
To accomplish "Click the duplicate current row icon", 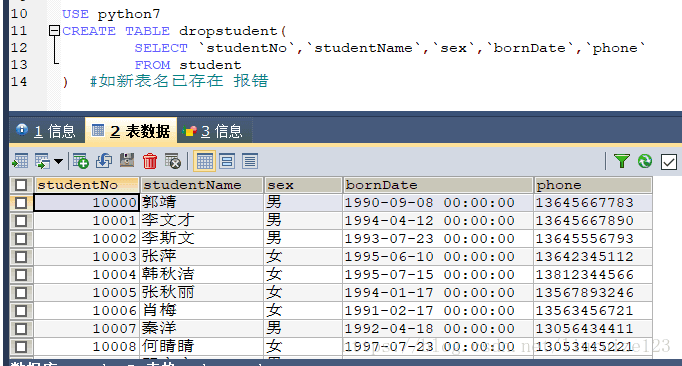I will point(104,161).
